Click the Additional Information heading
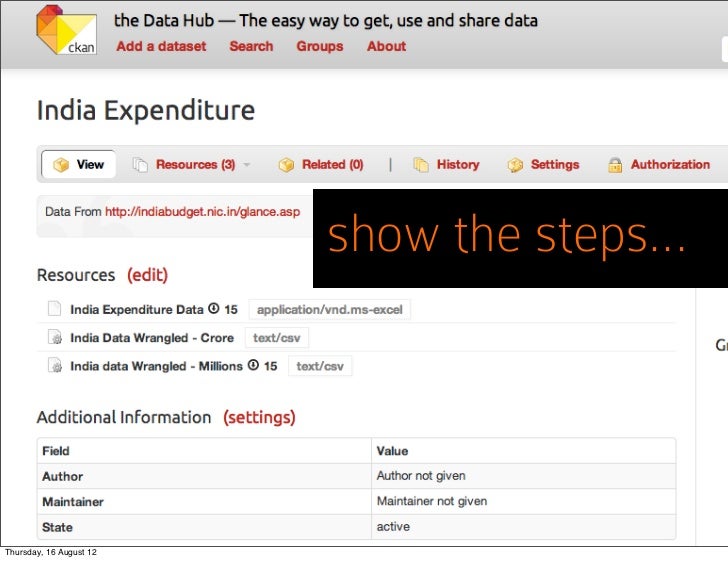 tap(124, 417)
